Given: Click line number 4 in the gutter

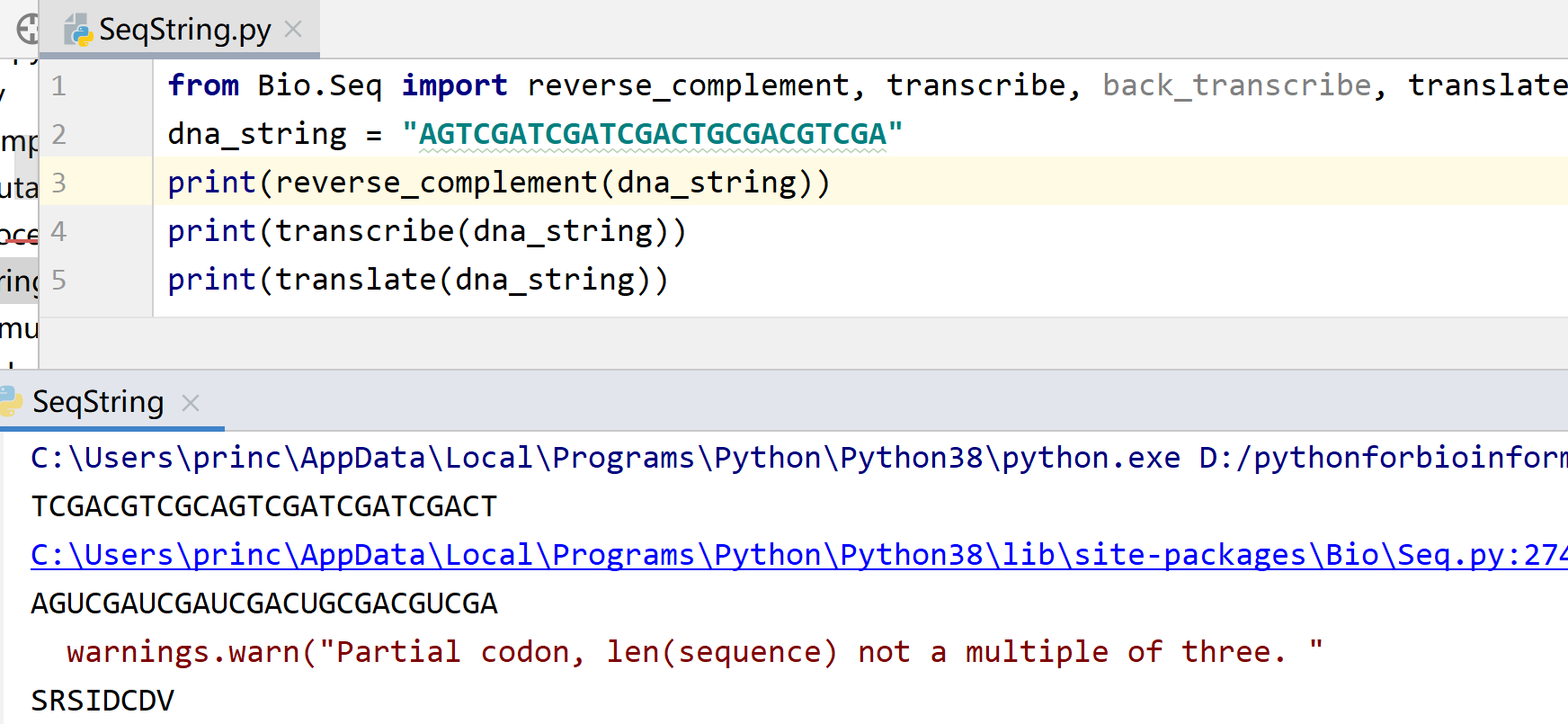Looking at the screenshot, I should coord(58,230).
